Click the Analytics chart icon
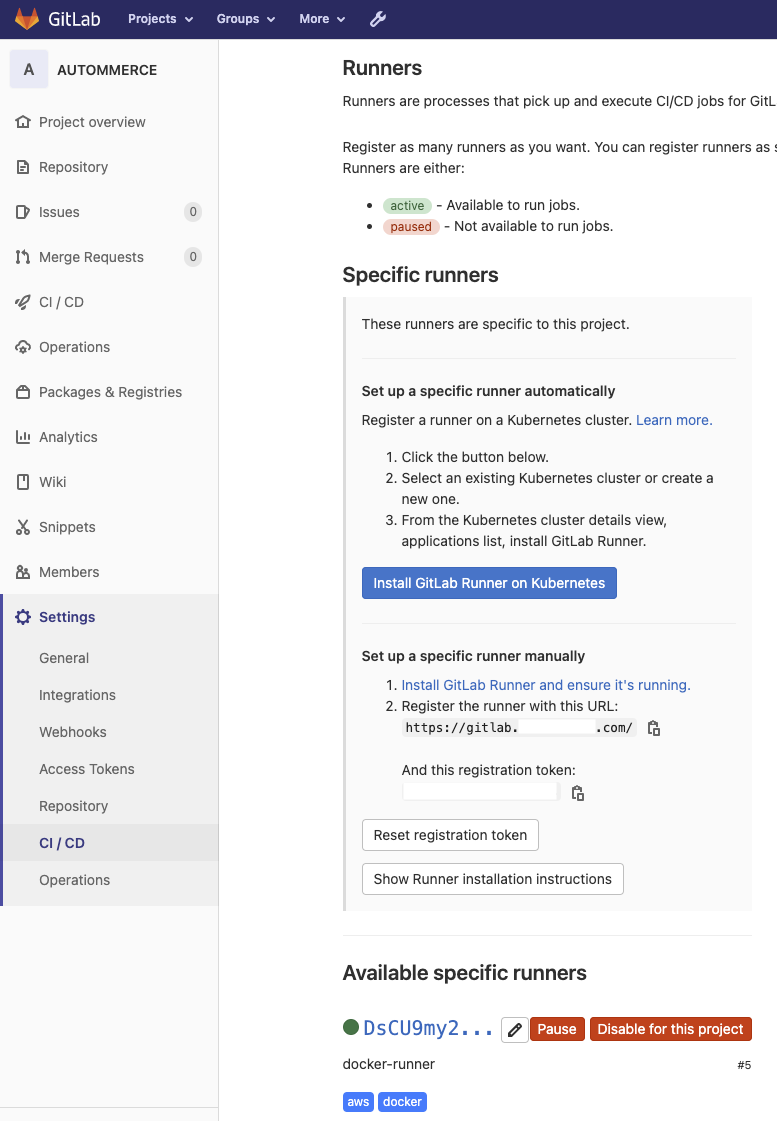 point(23,438)
